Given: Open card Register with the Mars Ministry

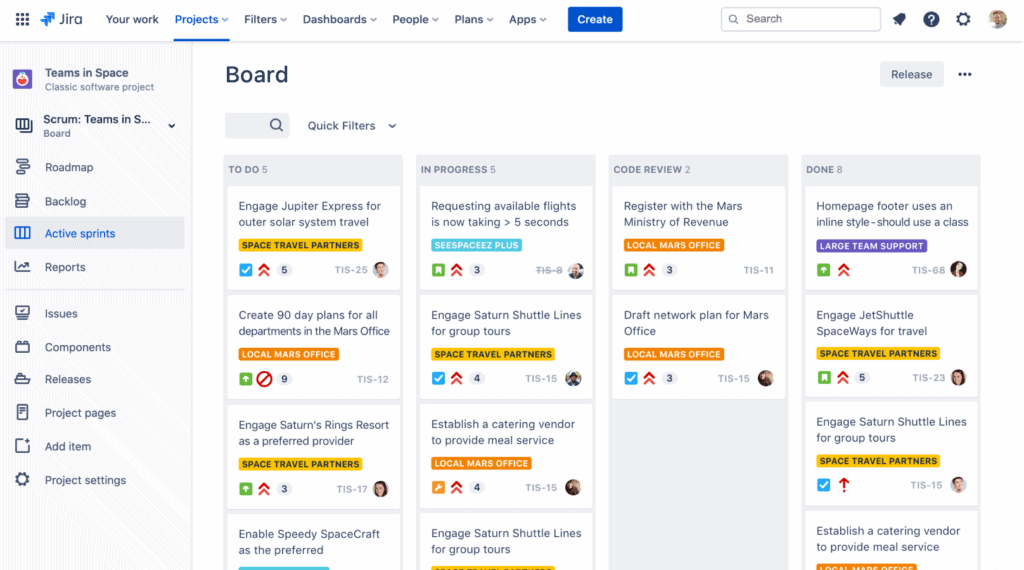Looking at the screenshot, I should (698, 238).
